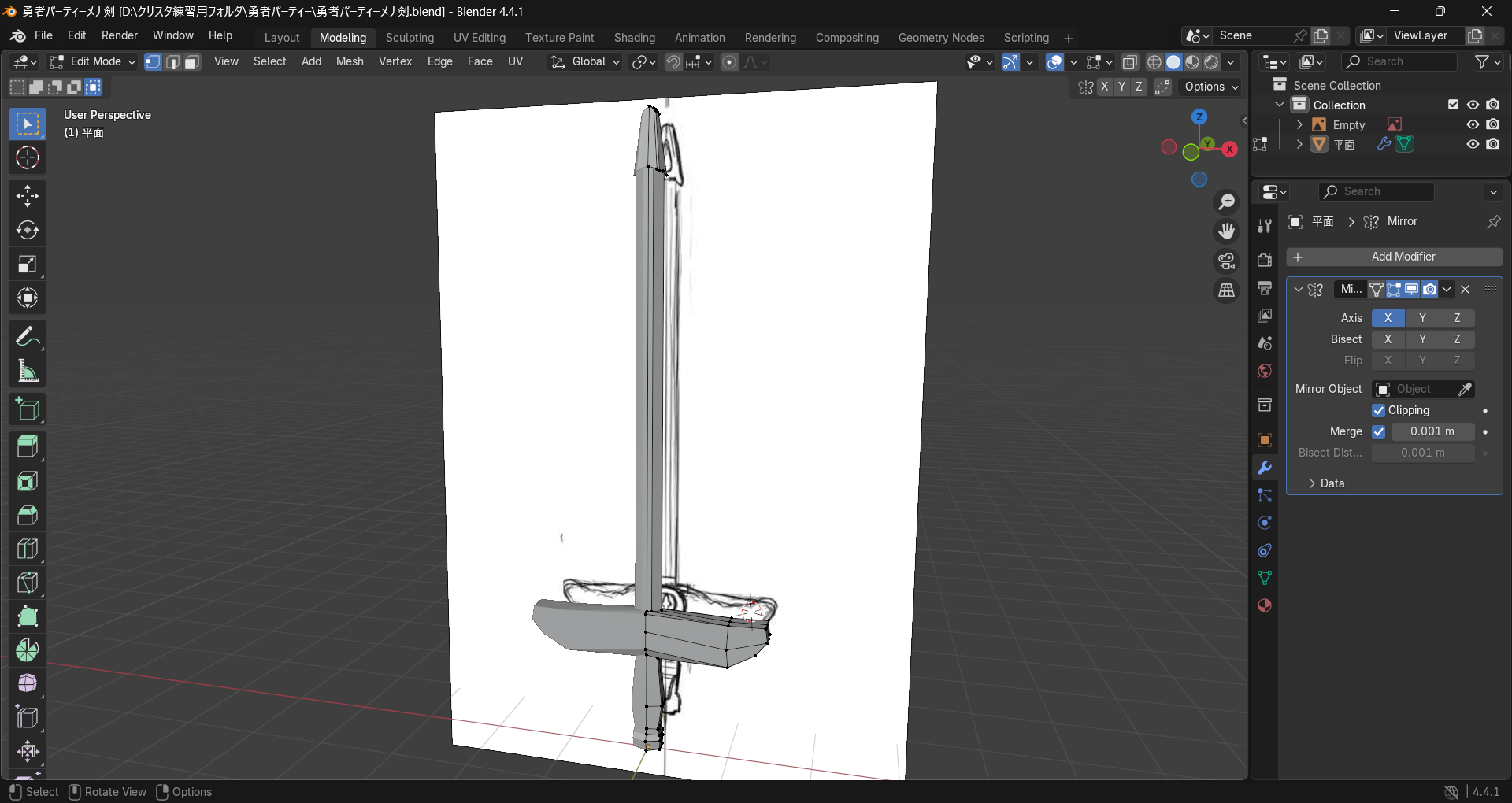The image size is (1512, 803).
Task: Toggle camera view in the viewport
Action: click(x=1226, y=261)
